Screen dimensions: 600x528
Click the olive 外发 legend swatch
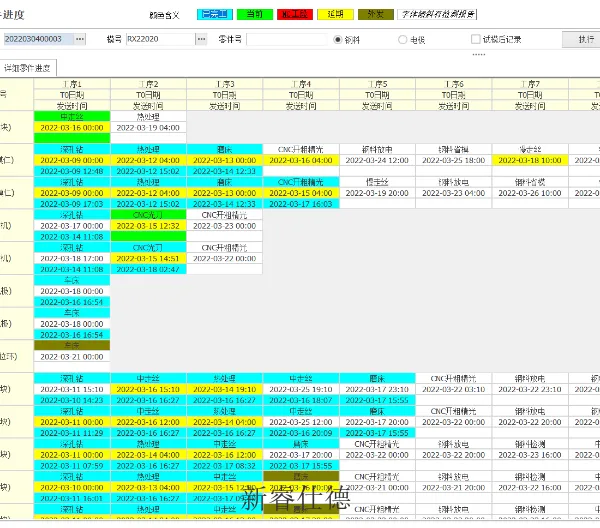tap(375, 15)
